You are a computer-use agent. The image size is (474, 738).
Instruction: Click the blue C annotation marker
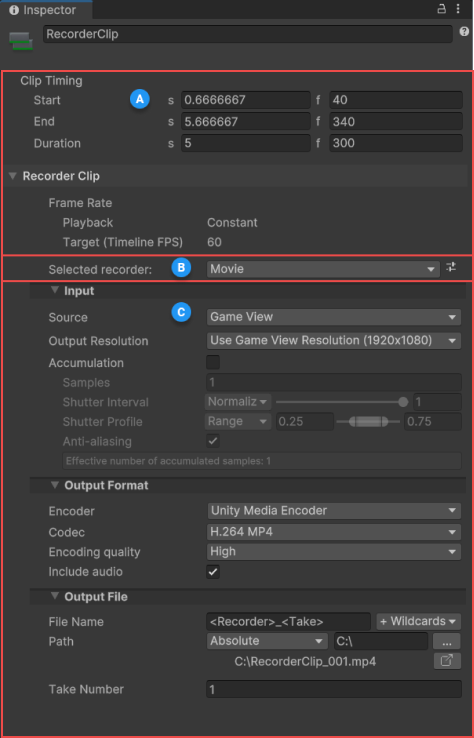click(181, 312)
